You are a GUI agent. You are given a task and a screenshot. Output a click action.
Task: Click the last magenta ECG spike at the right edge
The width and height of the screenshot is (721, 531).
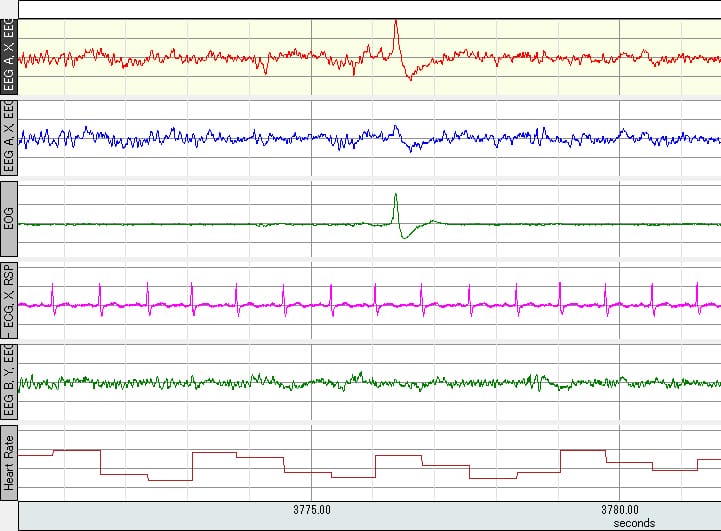tap(699, 289)
